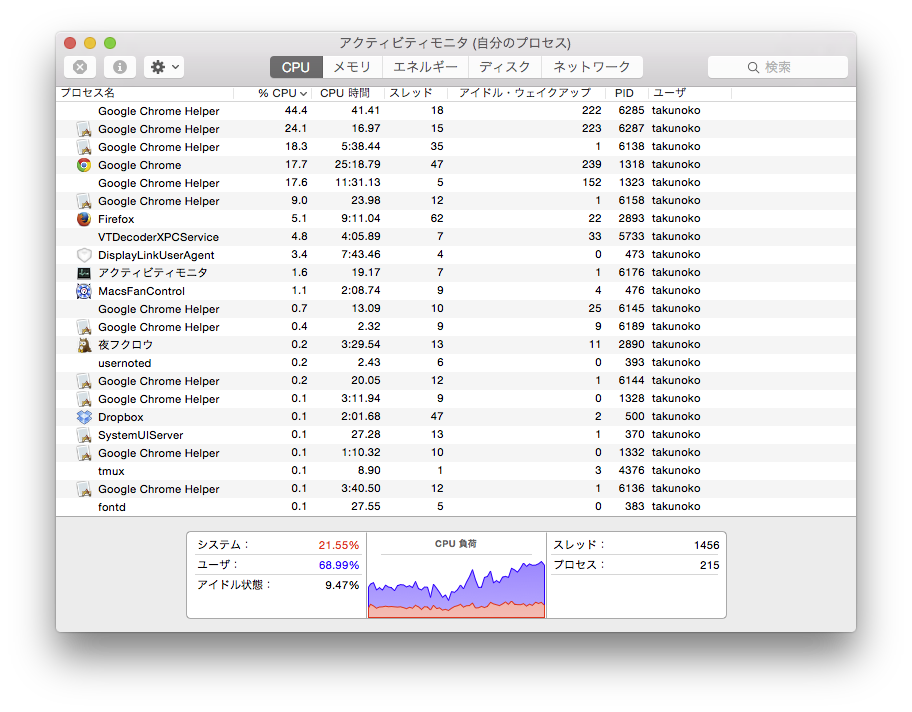This screenshot has height=712, width=912.
Task: Click icon of Chrome Helper PID 1332
Action: 84,453
